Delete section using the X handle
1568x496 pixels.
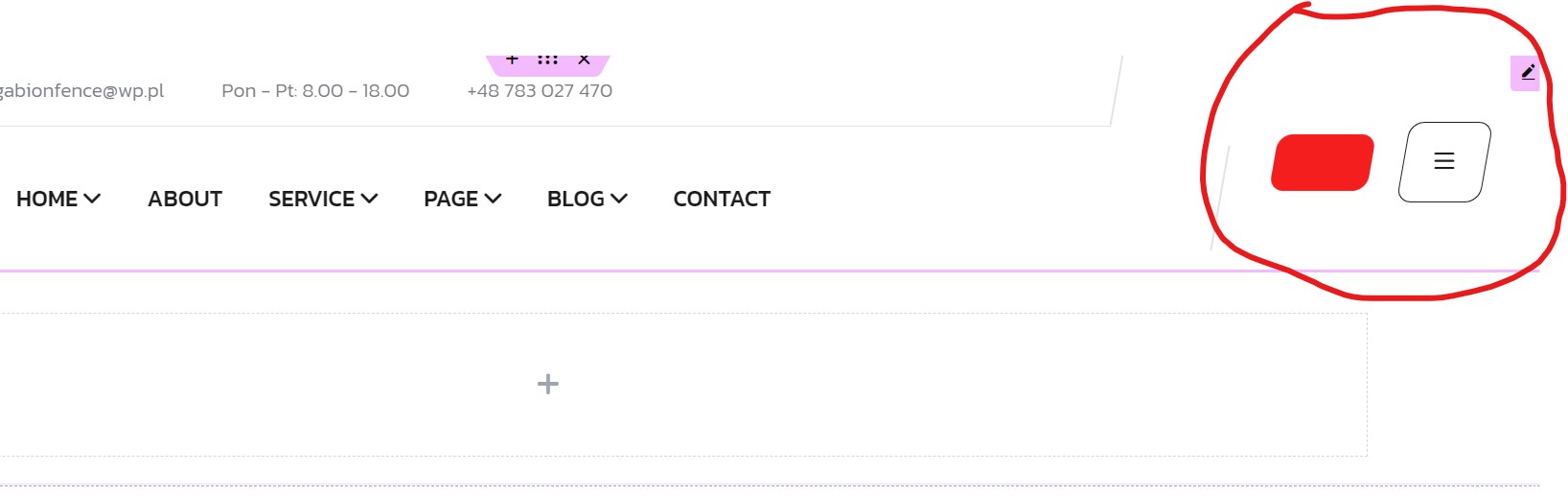[x=584, y=60]
